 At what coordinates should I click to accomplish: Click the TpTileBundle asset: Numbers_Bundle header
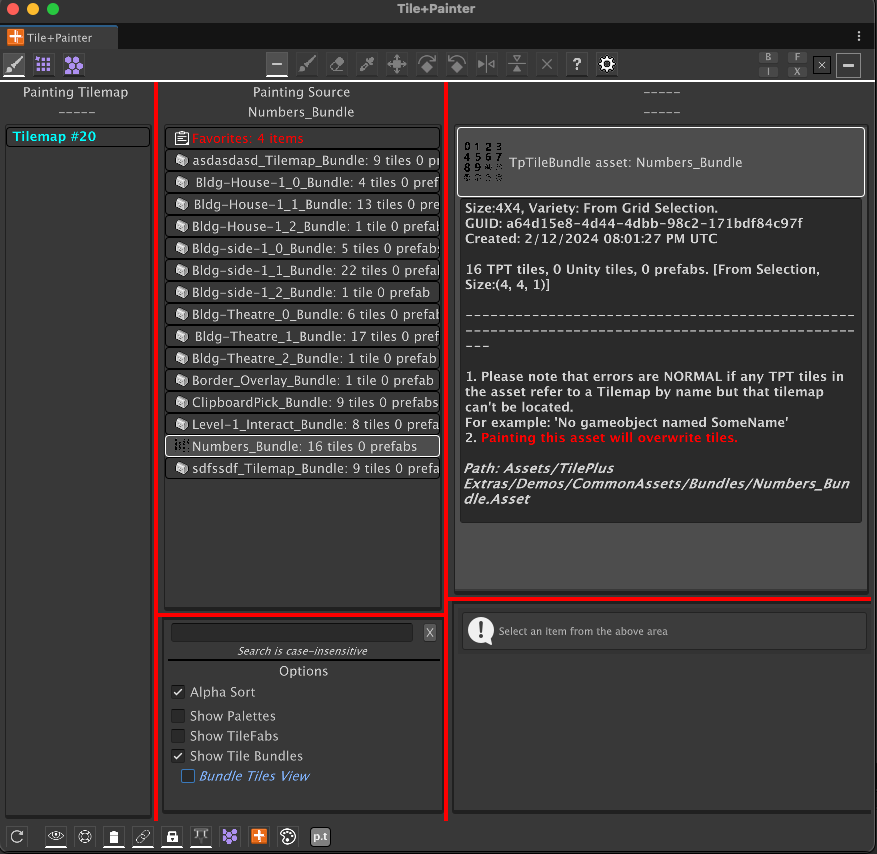[x=661, y=162]
